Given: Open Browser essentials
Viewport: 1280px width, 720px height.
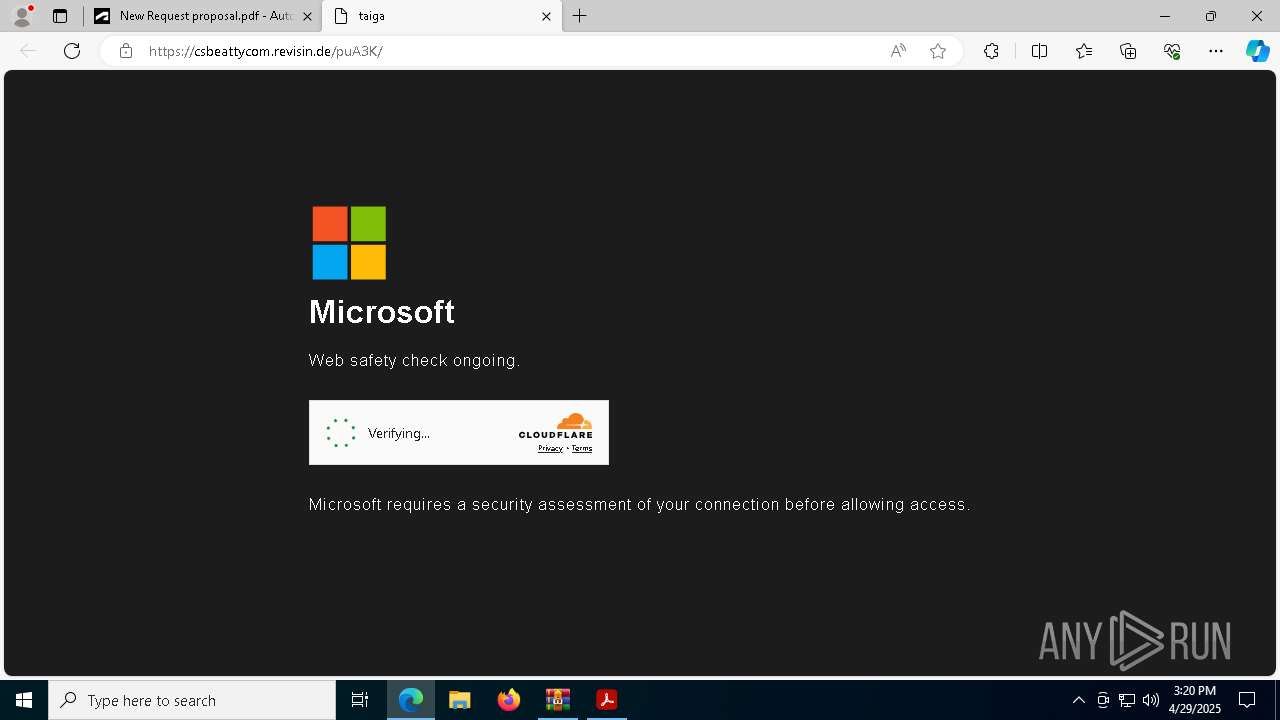Looking at the screenshot, I should click(1172, 51).
